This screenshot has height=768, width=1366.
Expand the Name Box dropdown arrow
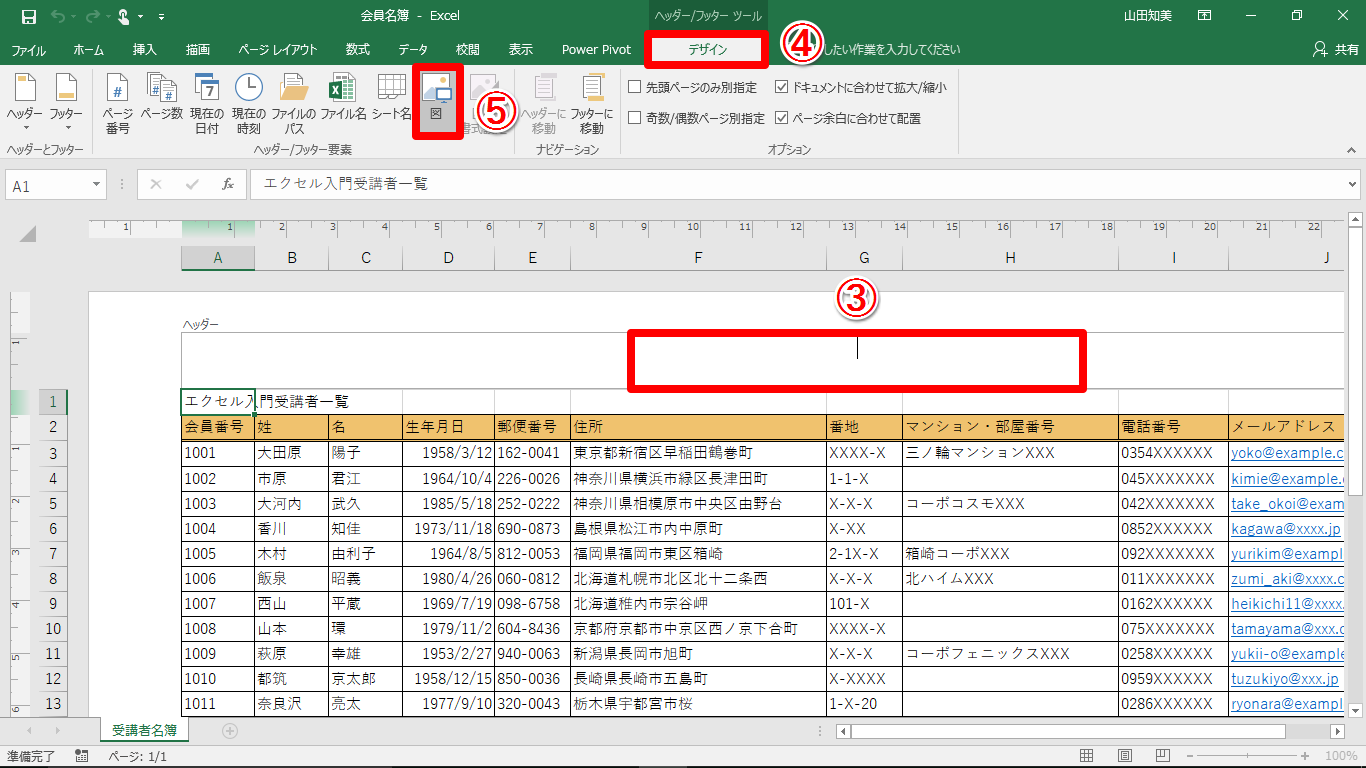click(x=97, y=185)
